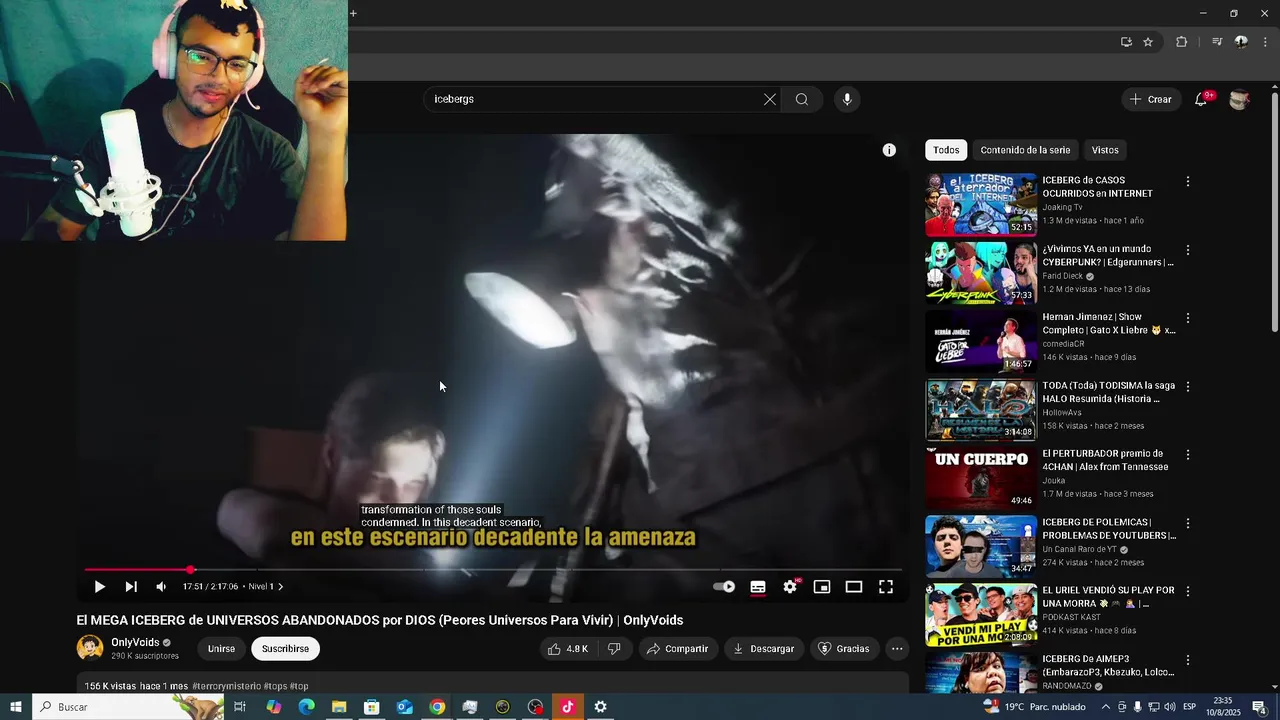This screenshot has height=720, width=1280.
Task: Bookmark page with the star icon
Action: (1148, 42)
